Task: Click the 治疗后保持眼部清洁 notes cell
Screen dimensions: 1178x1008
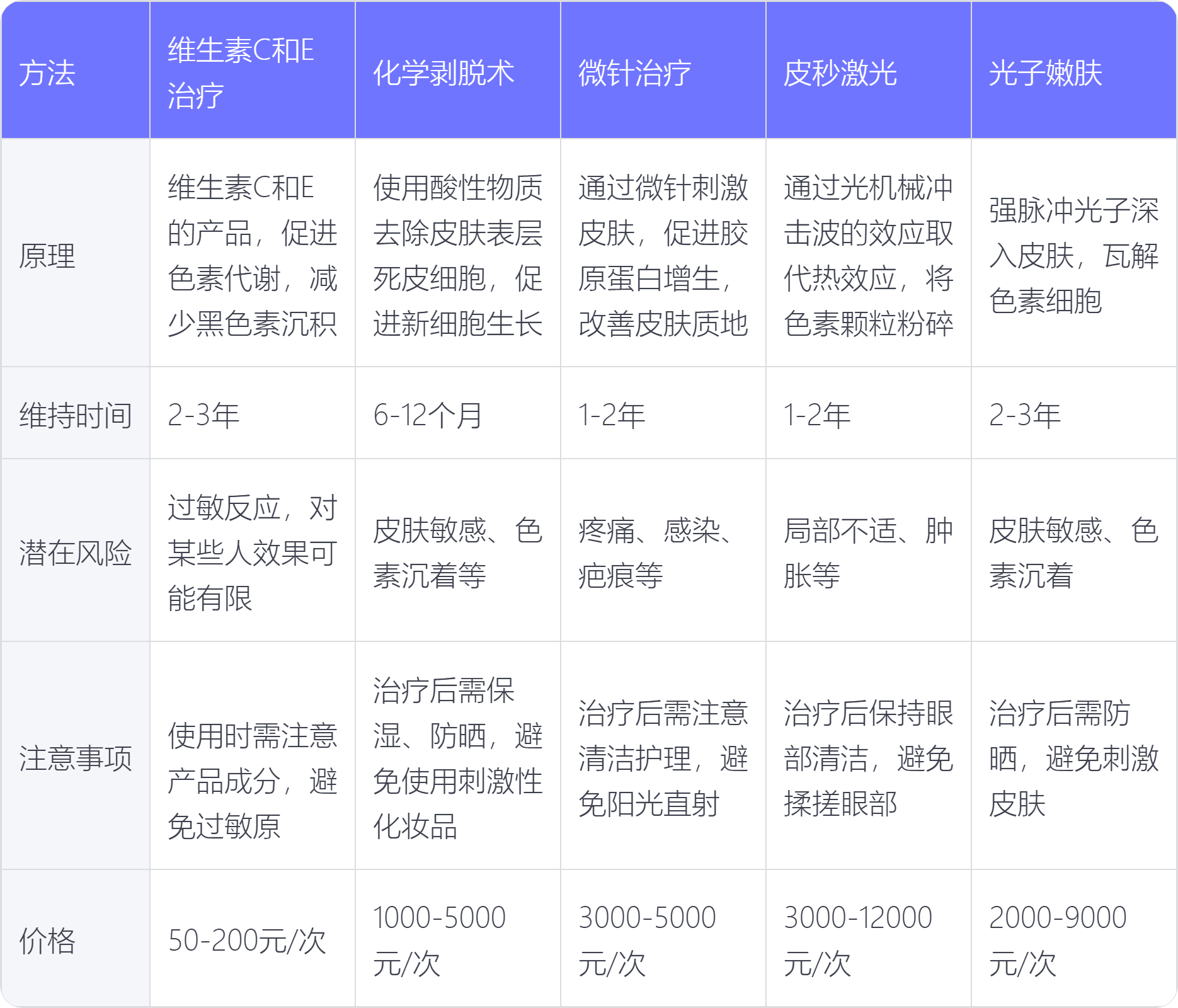Action: pyautogui.click(x=868, y=758)
